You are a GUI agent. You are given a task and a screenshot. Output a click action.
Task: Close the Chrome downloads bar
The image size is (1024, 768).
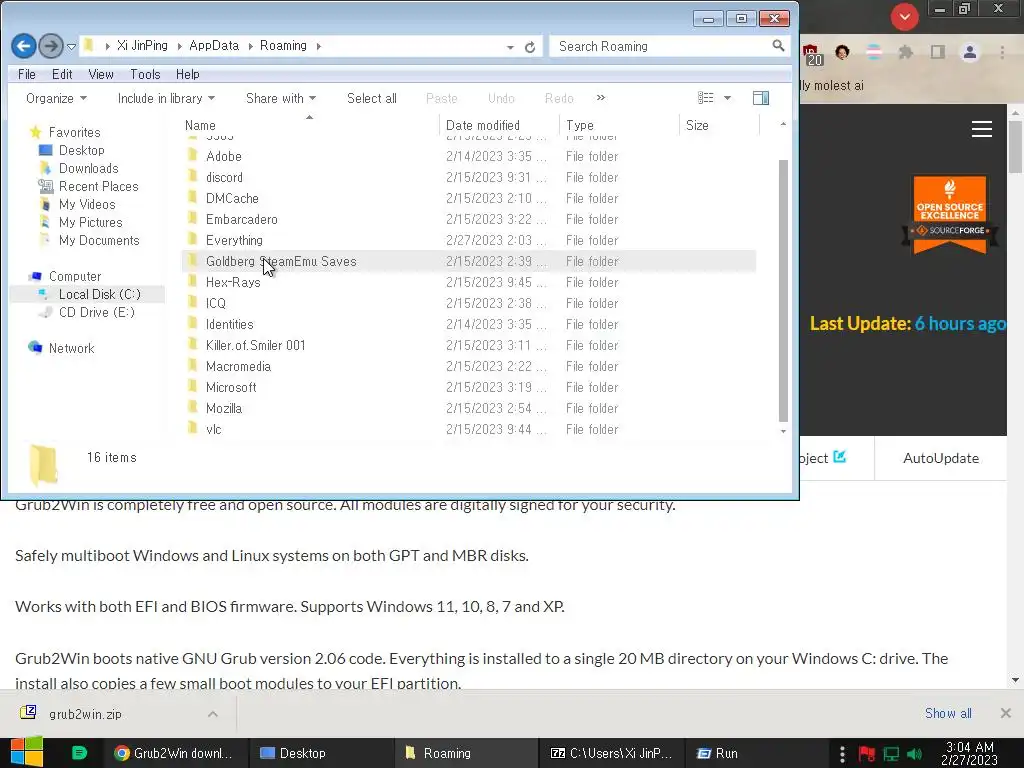click(x=1006, y=713)
